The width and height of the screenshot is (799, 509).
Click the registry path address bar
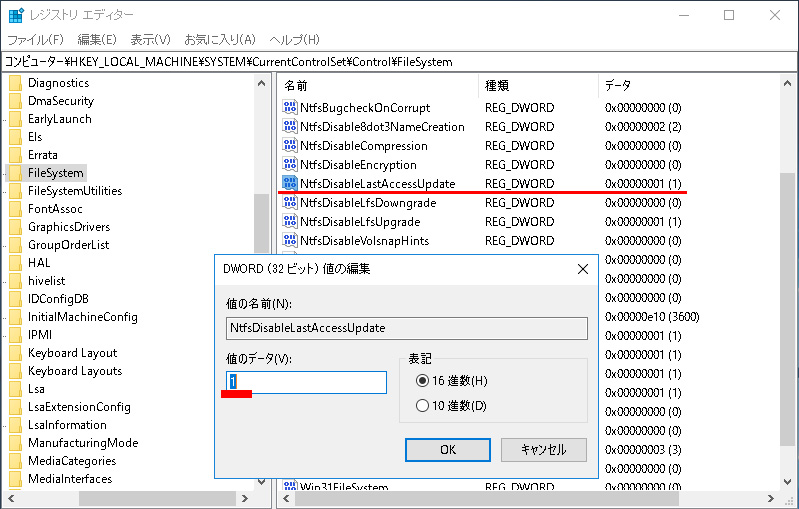(x=400, y=62)
